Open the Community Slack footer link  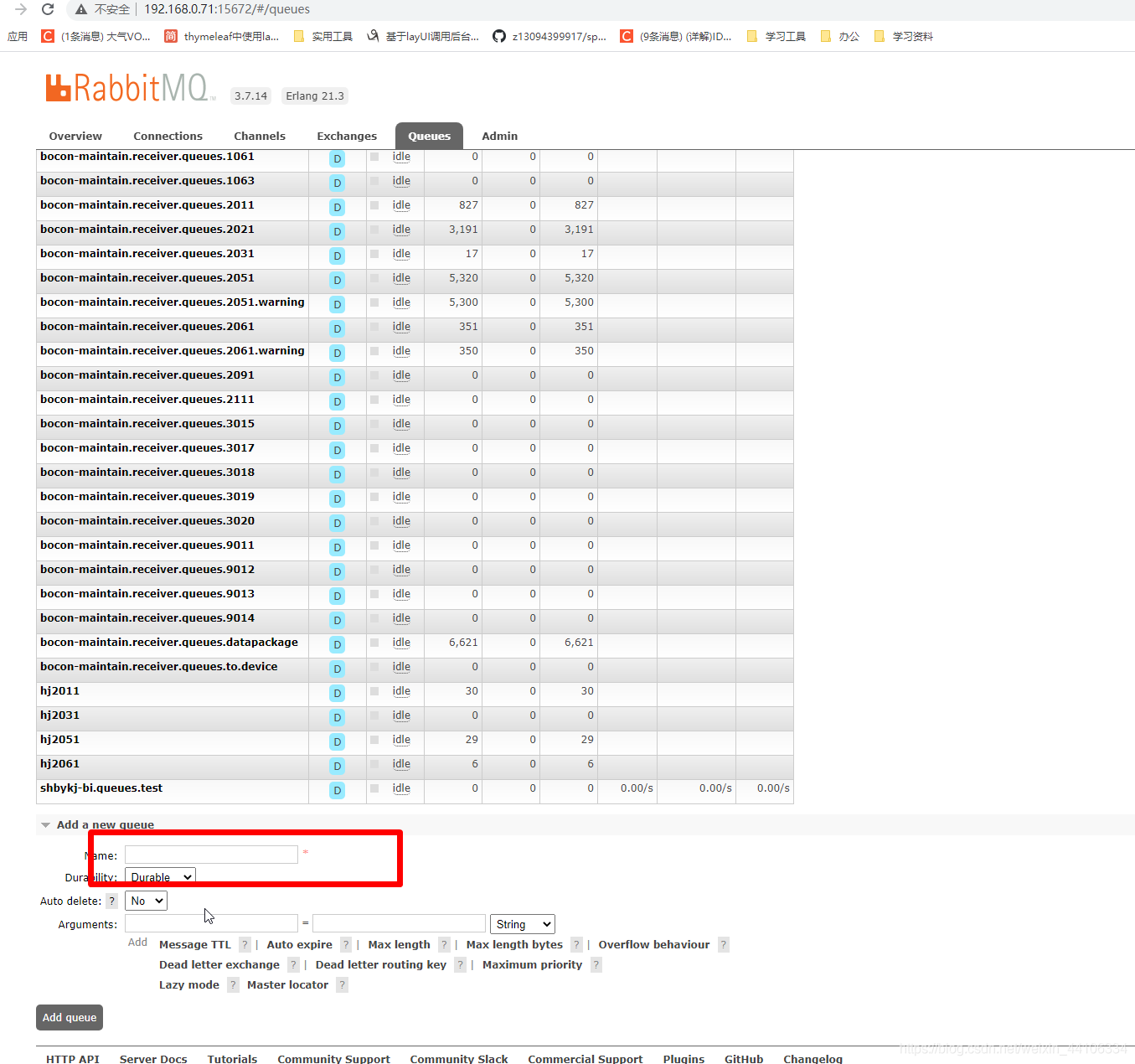(459, 1059)
